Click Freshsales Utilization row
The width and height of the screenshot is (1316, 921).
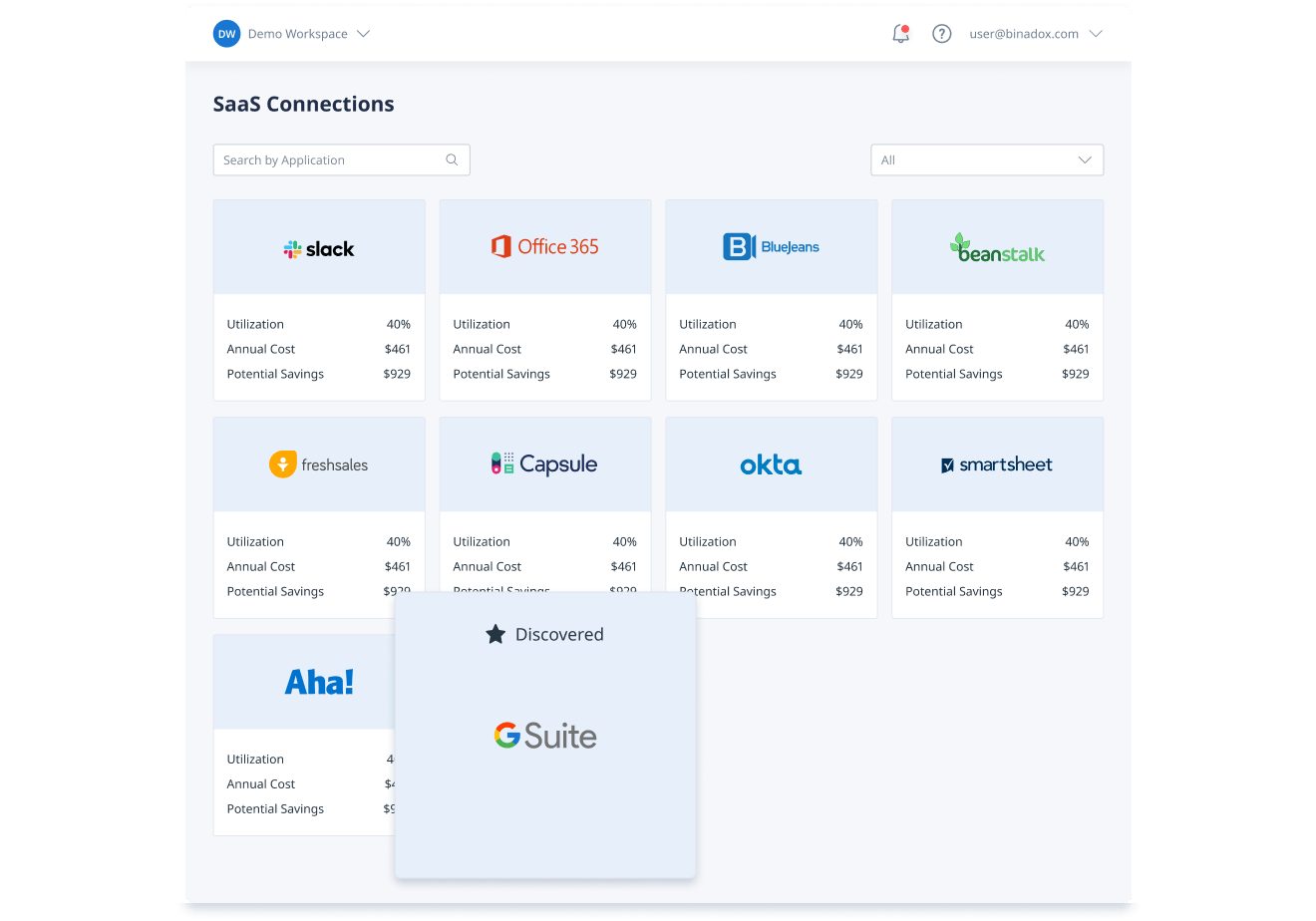(x=319, y=541)
